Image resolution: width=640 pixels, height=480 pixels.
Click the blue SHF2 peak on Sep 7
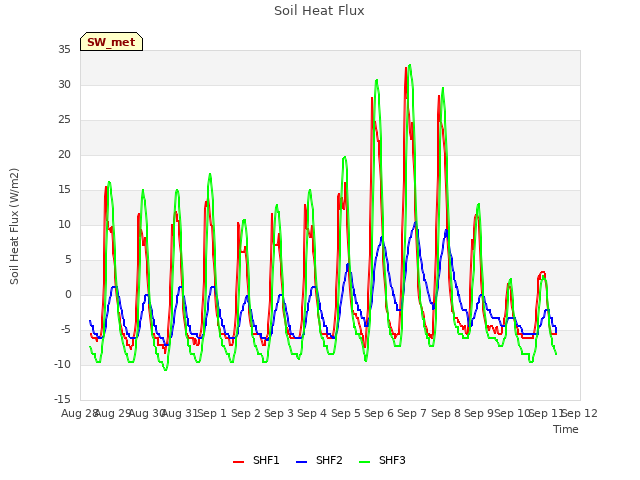[416, 222]
